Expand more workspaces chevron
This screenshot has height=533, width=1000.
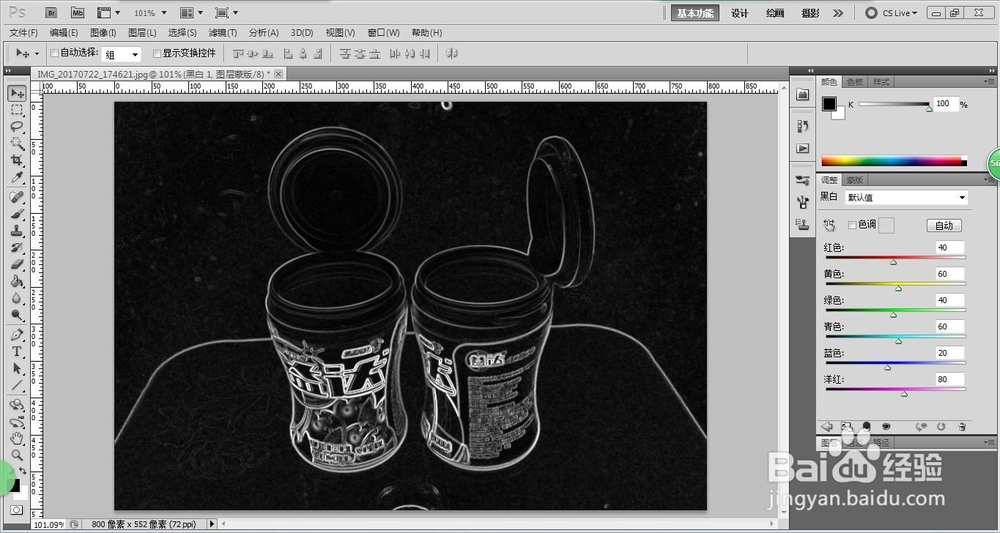[838, 13]
